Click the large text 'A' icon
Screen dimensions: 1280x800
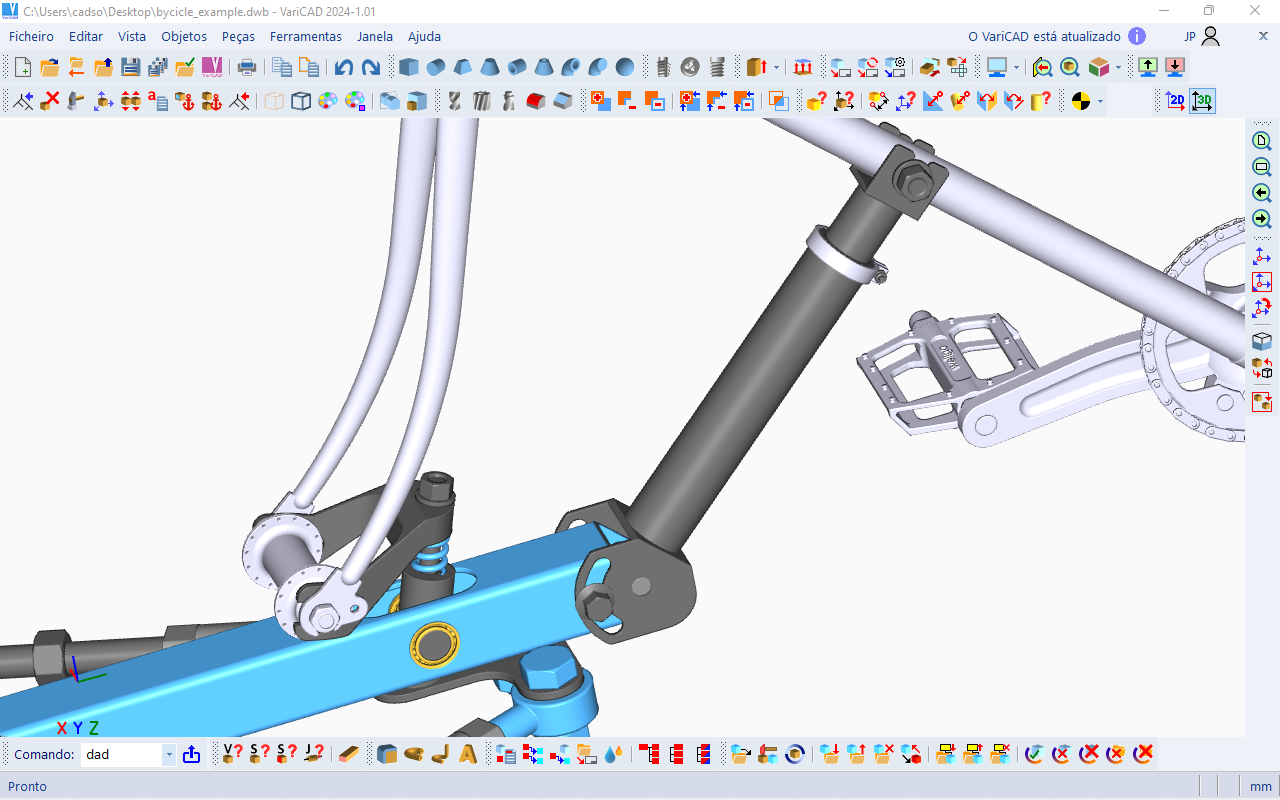tap(467, 754)
